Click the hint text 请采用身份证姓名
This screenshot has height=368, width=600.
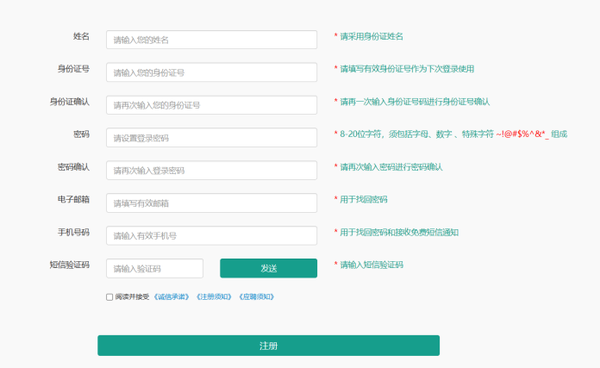372,37
